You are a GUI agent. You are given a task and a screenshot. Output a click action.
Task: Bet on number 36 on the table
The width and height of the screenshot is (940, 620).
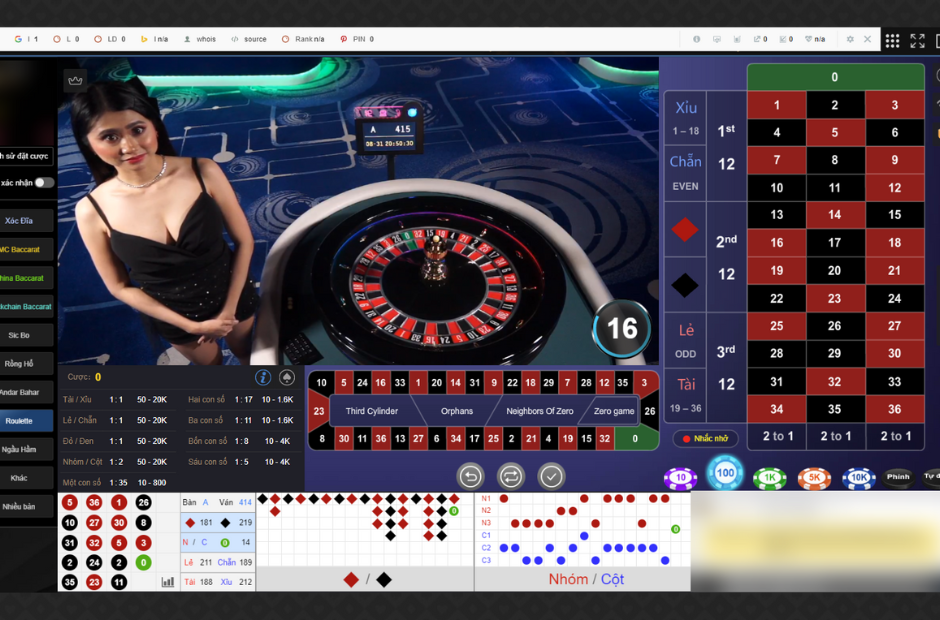click(x=894, y=409)
